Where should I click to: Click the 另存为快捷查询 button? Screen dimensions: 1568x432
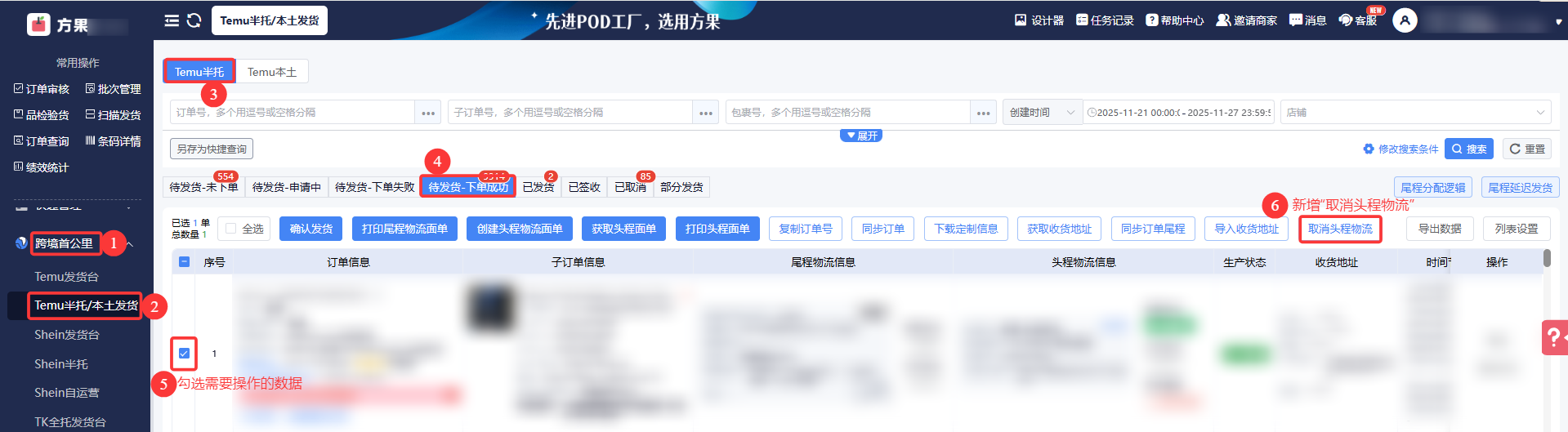[x=212, y=149]
